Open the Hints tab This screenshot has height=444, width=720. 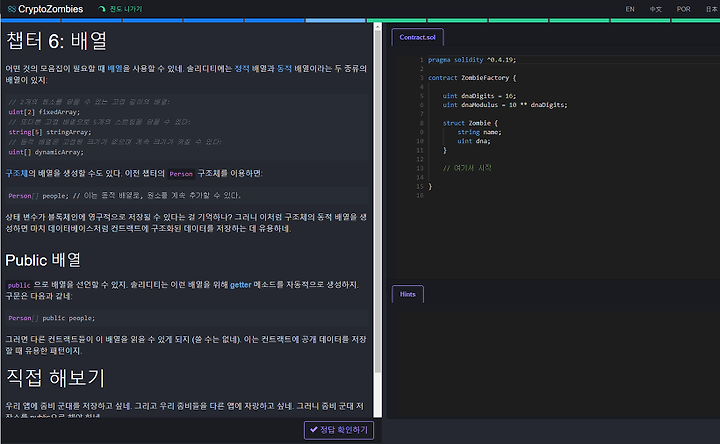click(408, 294)
